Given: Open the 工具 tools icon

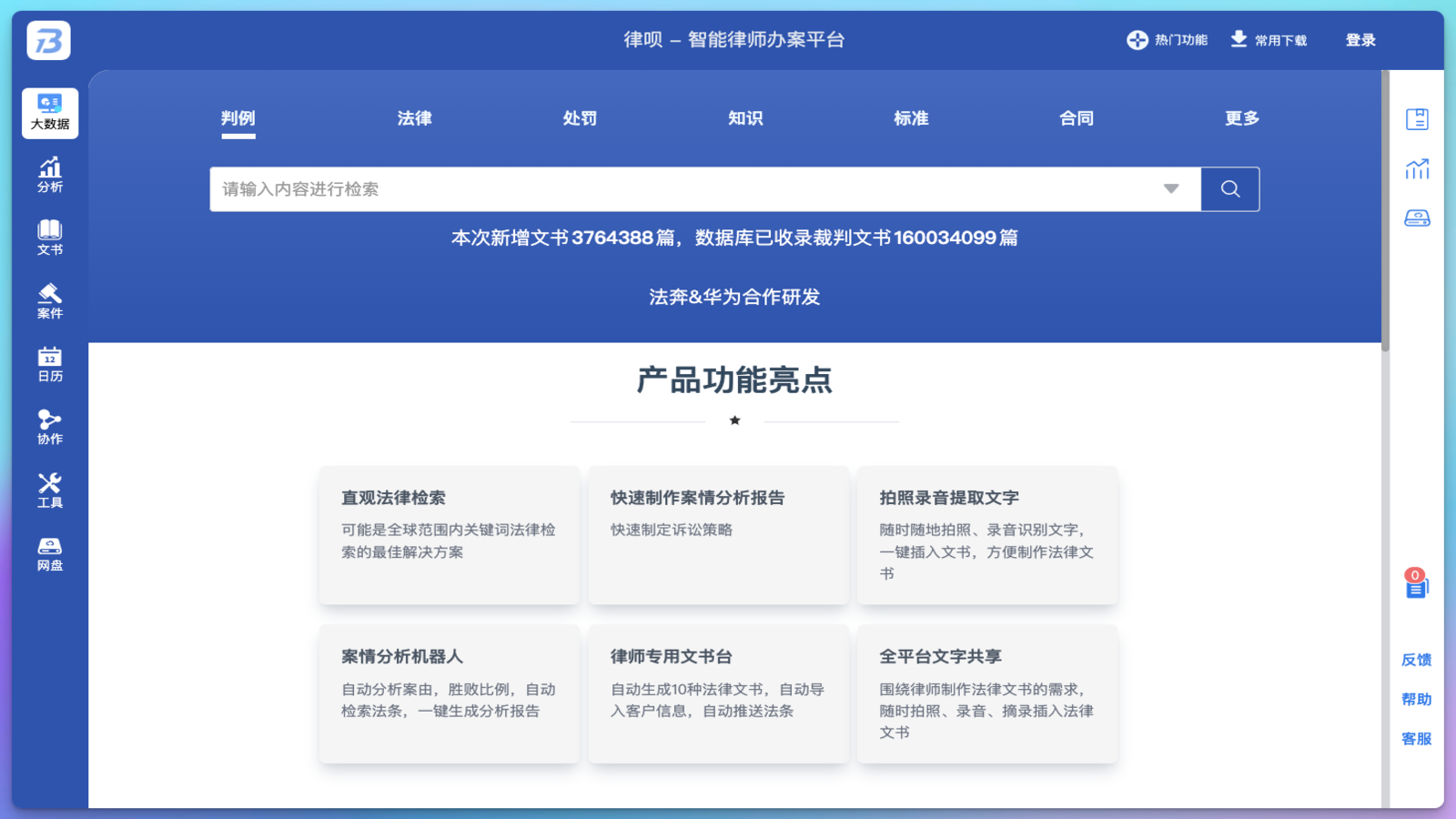Looking at the screenshot, I should [50, 490].
